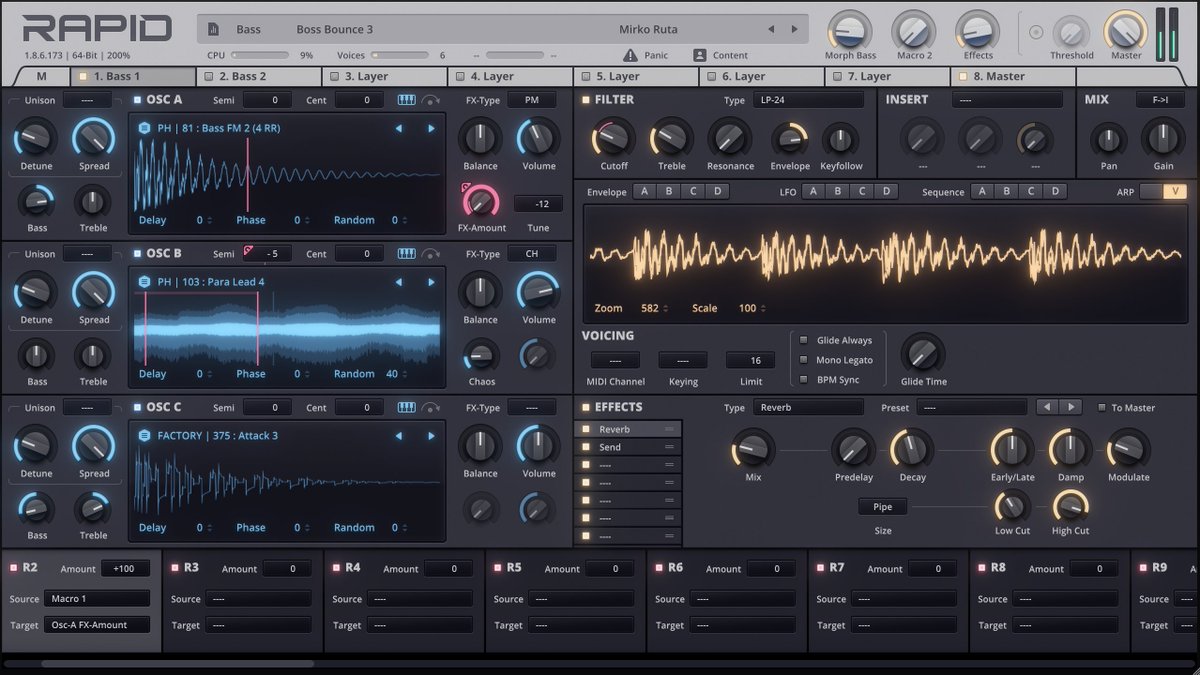1200x675 pixels.
Task: Click the OSC A keyboard tracking icon
Action: pyautogui.click(x=406, y=100)
